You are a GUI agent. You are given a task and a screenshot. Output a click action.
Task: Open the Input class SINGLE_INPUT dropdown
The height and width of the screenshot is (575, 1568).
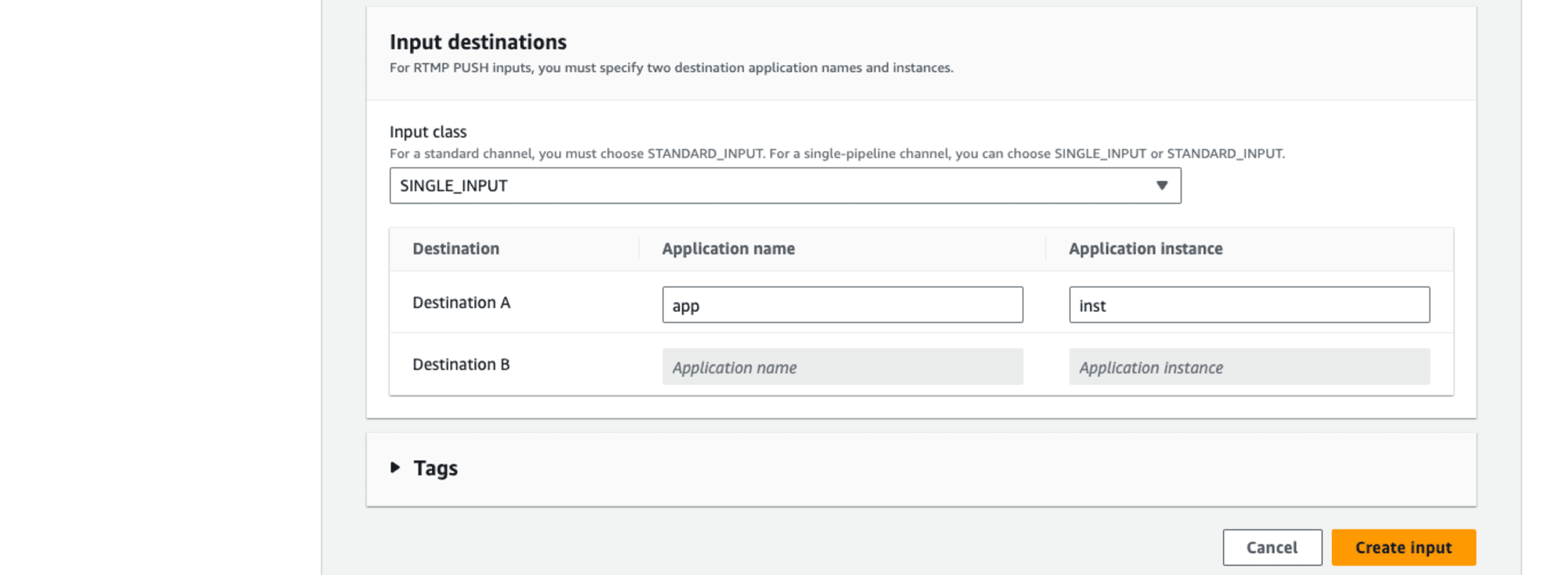(x=785, y=186)
